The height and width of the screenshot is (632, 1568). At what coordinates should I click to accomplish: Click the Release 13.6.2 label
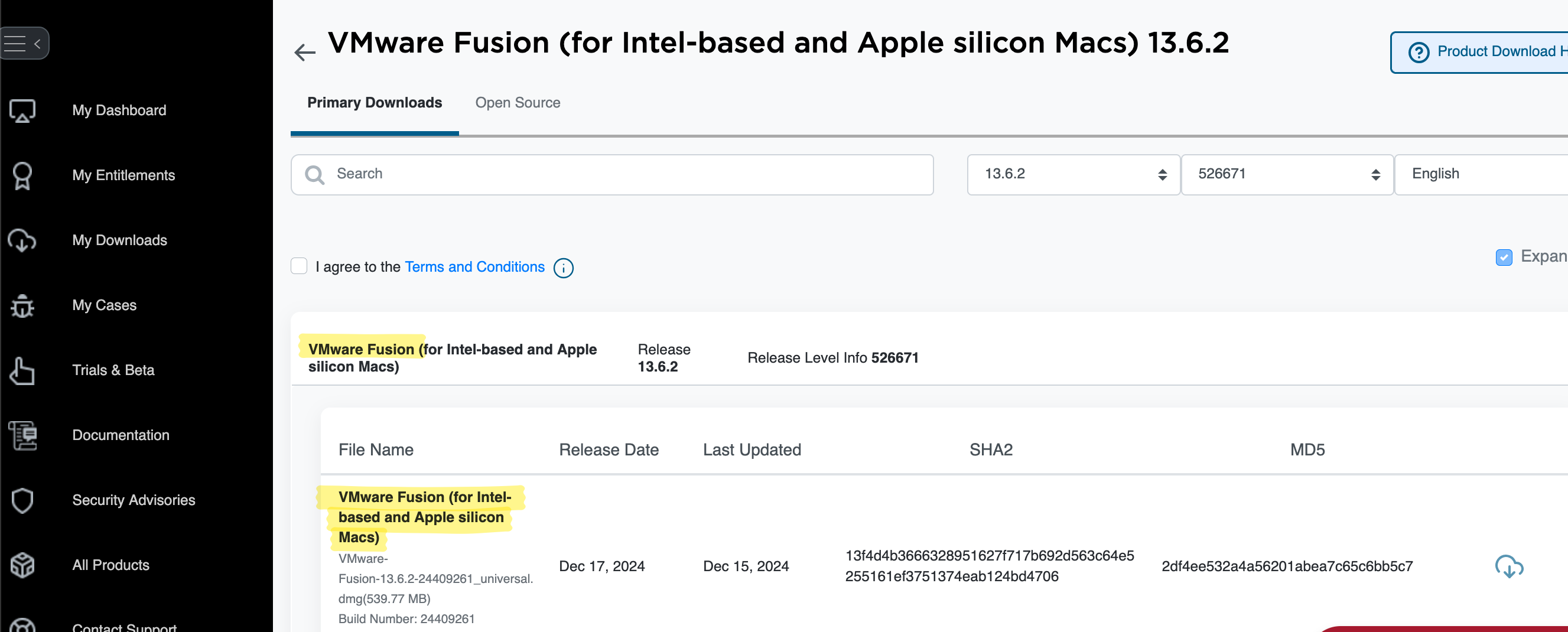663,359
